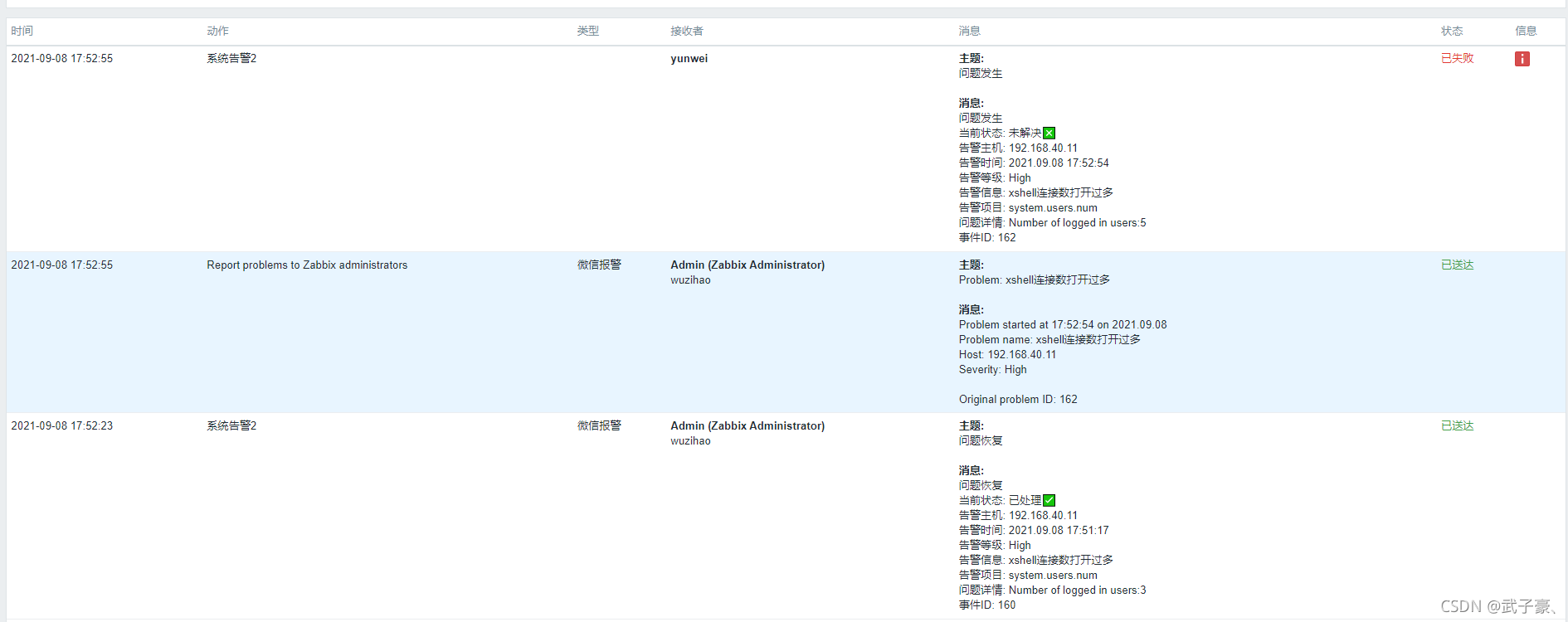This screenshot has width=1568, height=622.
Task: Click text Number of logged in users:5
Action: 1077,223
